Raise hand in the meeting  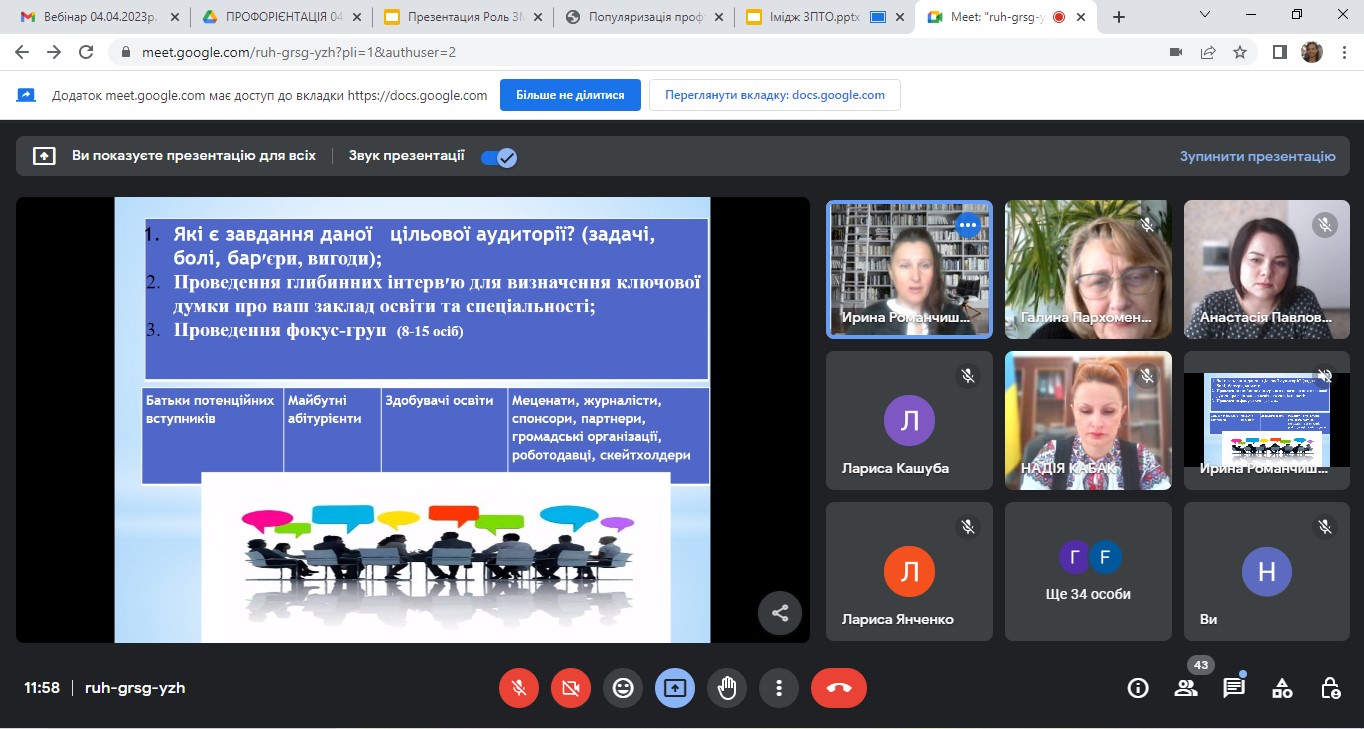point(727,688)
